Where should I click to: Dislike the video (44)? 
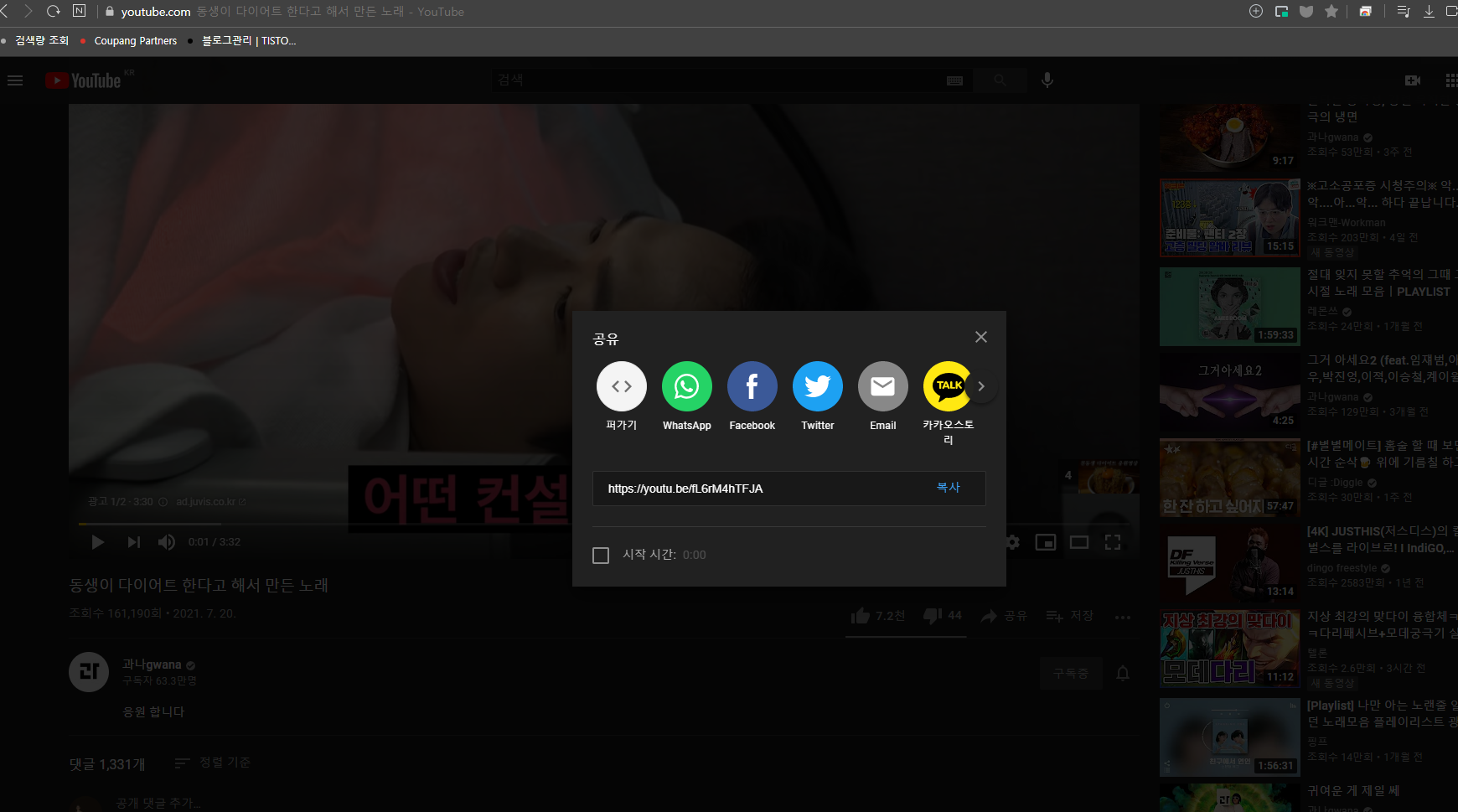click(943, 616)
